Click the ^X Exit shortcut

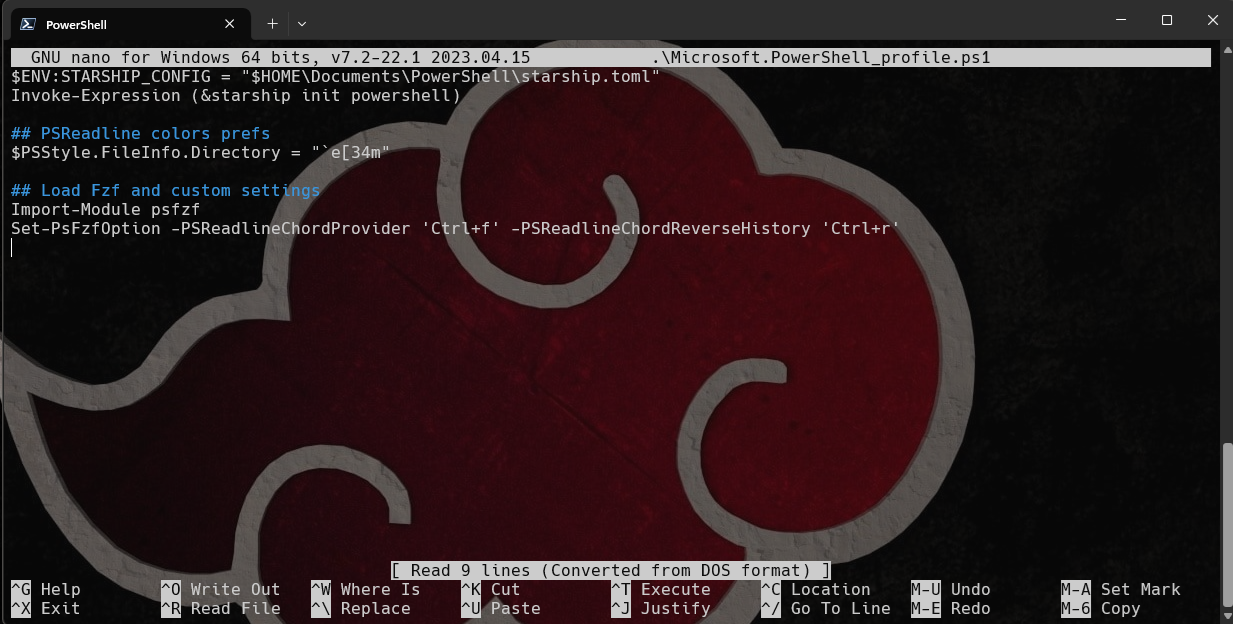point(46,608)
